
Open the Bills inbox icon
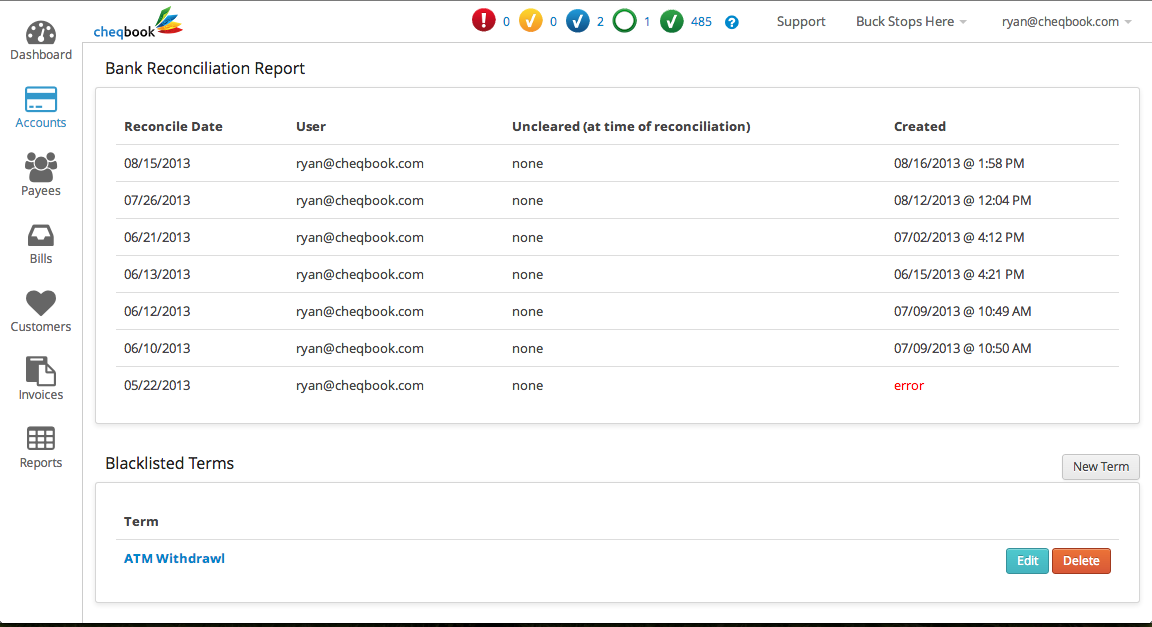[x=41, y=236]
